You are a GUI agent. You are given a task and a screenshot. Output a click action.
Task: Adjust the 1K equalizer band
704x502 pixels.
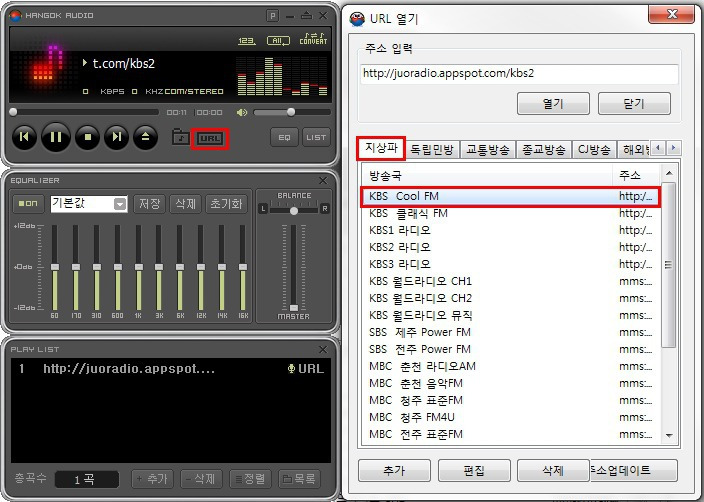coord(138,267)
